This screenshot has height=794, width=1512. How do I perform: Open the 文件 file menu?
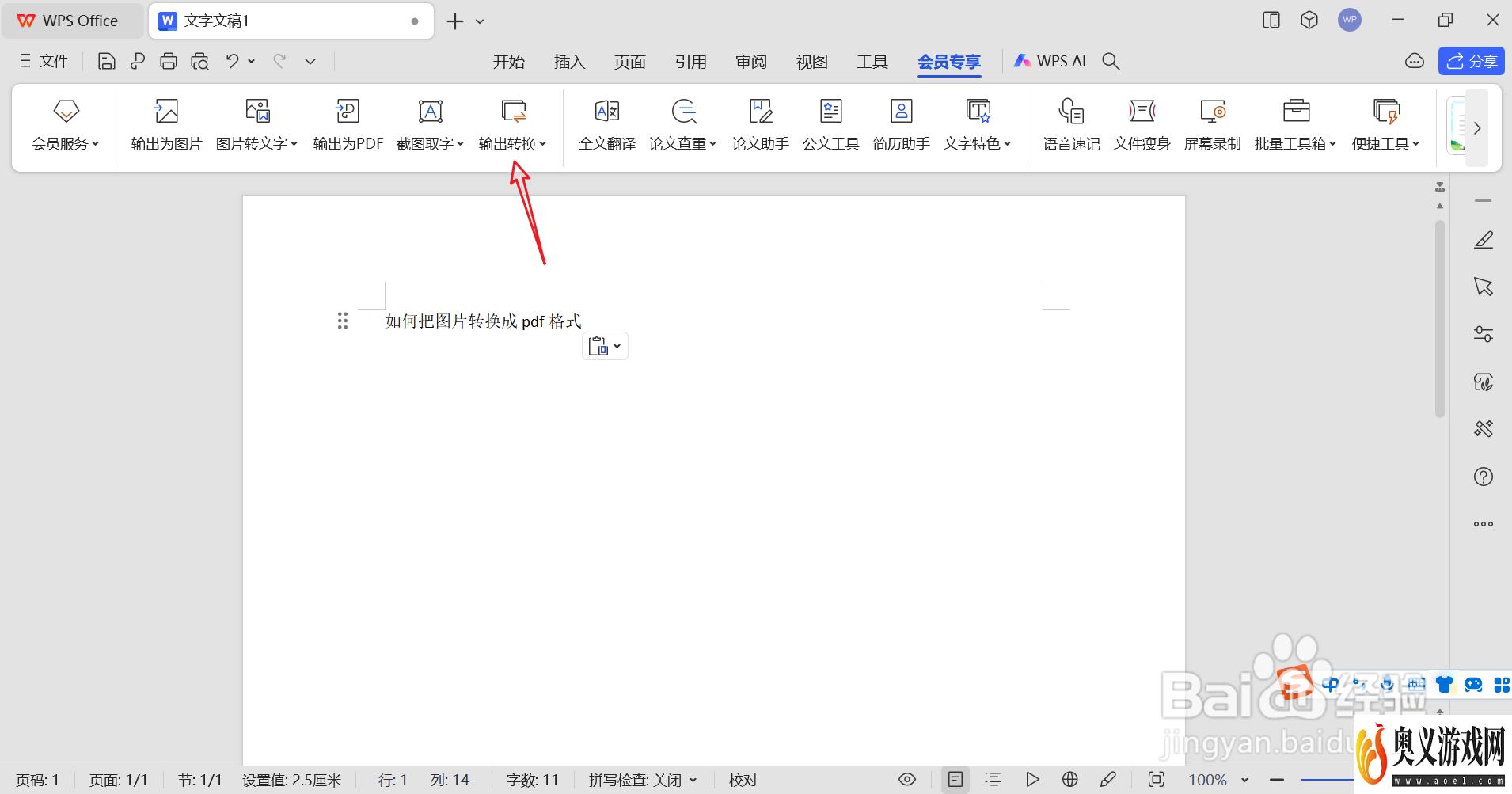pos(44,61)
